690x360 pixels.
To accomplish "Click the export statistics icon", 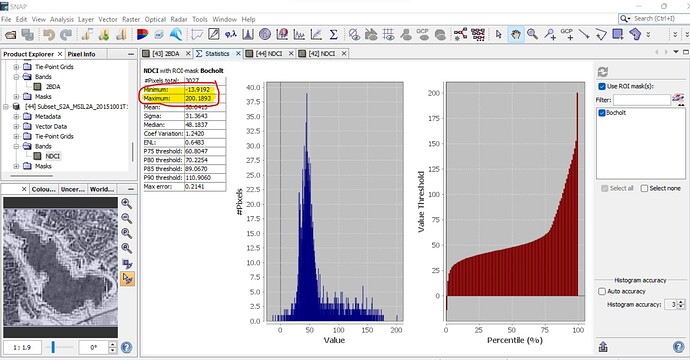I will [603, 347].
